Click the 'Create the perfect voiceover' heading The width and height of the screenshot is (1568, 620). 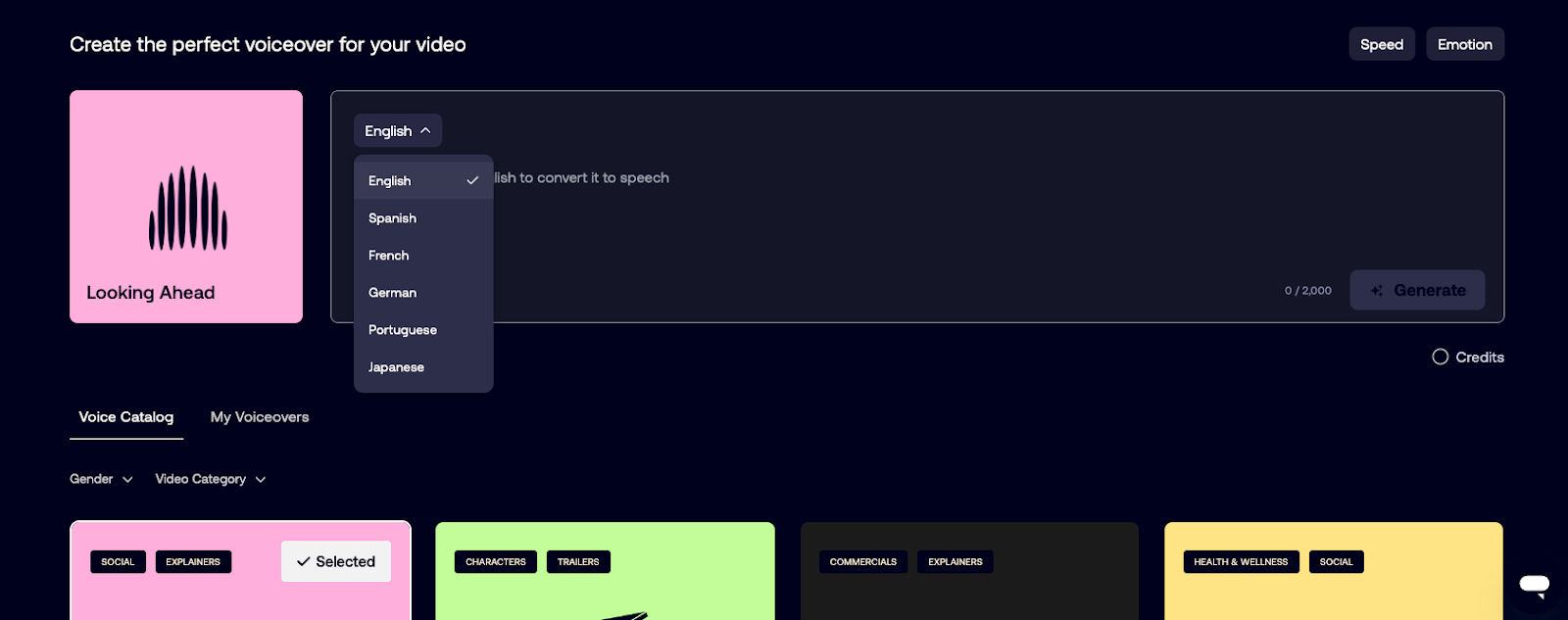pyautogui.click(x=268, y=45)
